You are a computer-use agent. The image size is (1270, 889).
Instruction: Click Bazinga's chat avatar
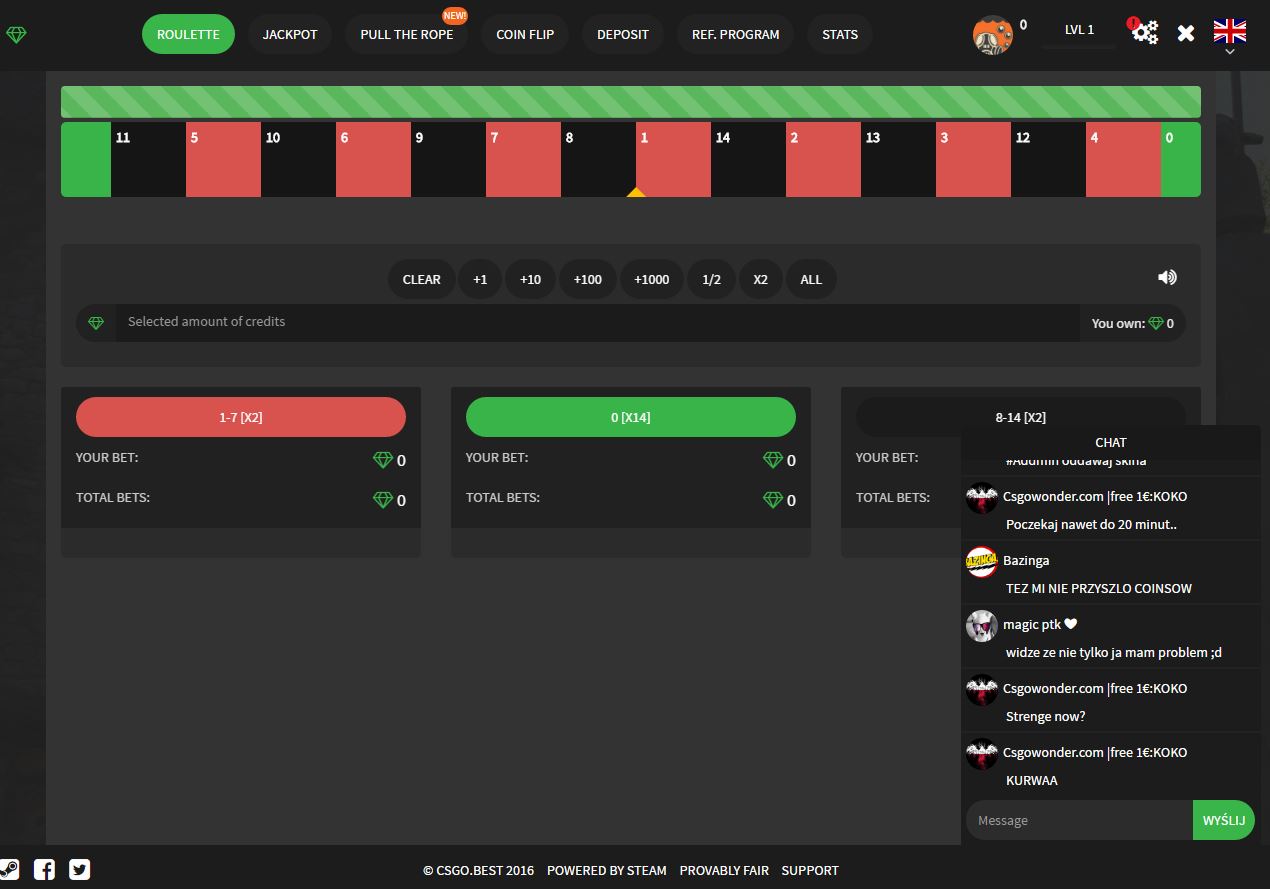tap(982, 561)
